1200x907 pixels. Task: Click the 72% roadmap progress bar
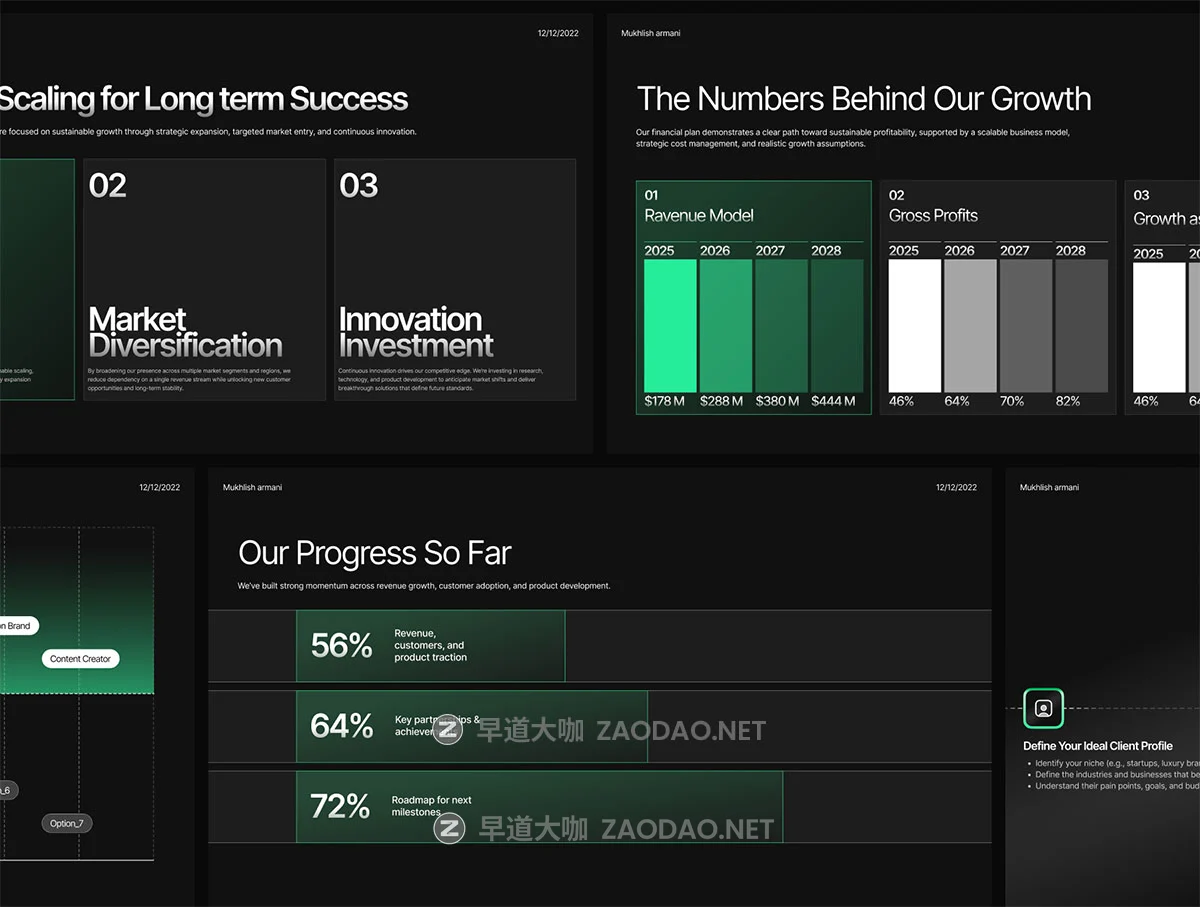click(x=539, y=806)
